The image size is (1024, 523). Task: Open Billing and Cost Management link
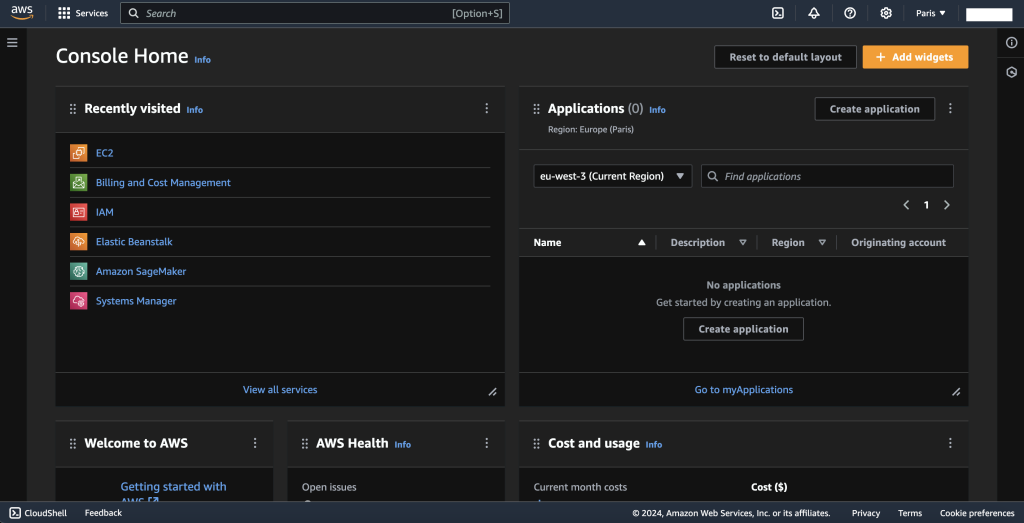coord(163,183)
